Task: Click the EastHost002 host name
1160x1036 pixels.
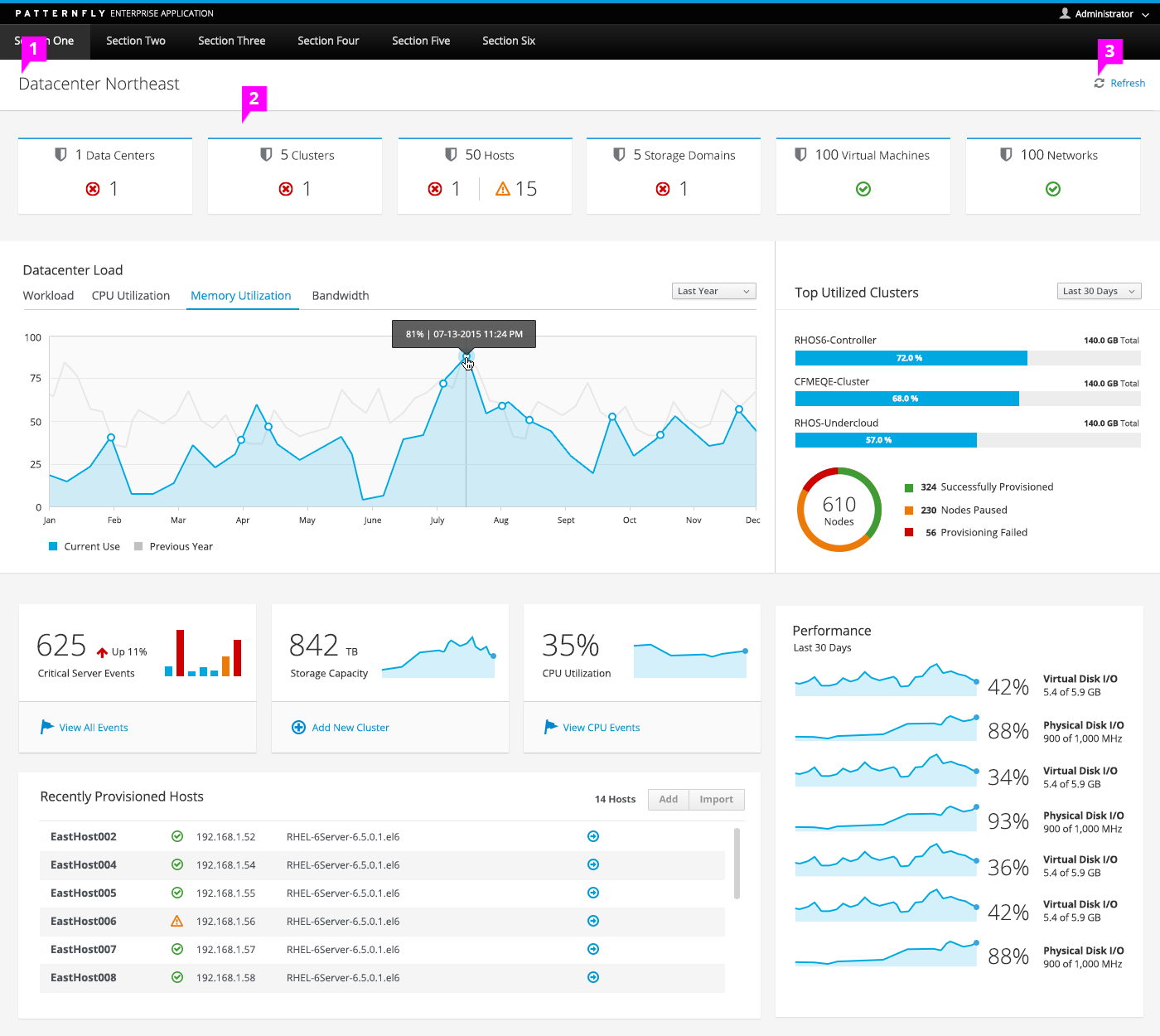Action: [84, 836]
